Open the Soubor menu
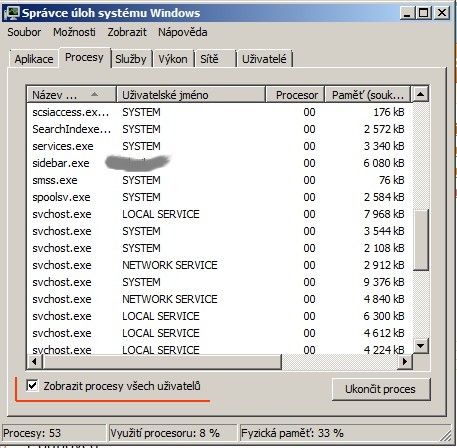The height and width of the screenshot is (448, 457). (24, 32)
